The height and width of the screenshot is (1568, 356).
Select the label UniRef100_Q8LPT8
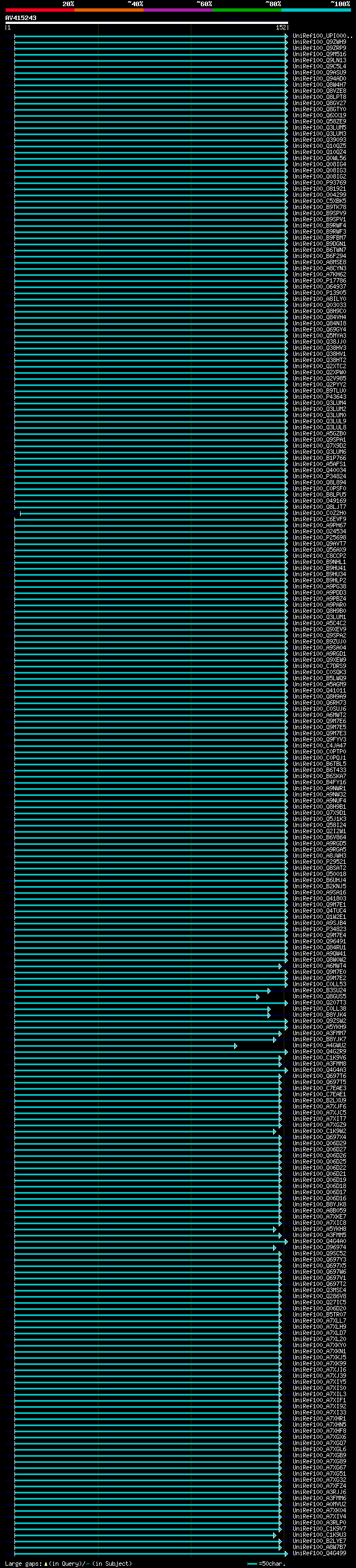319,97
